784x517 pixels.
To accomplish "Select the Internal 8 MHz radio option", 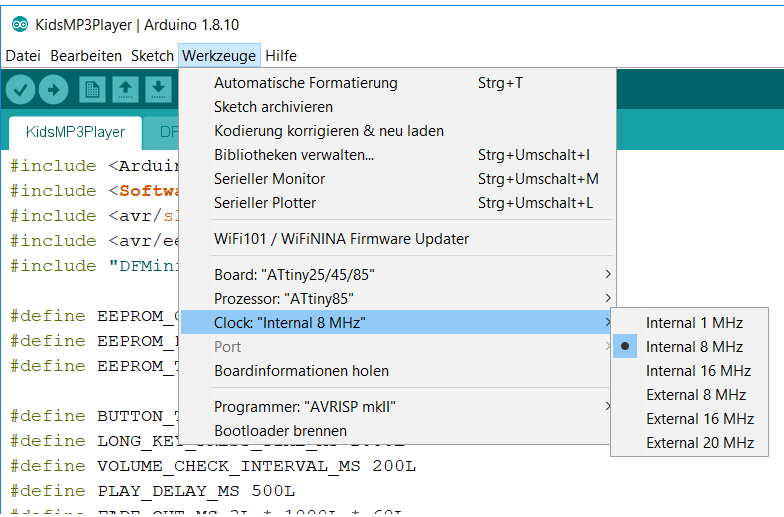I will [x=694, y=347].
